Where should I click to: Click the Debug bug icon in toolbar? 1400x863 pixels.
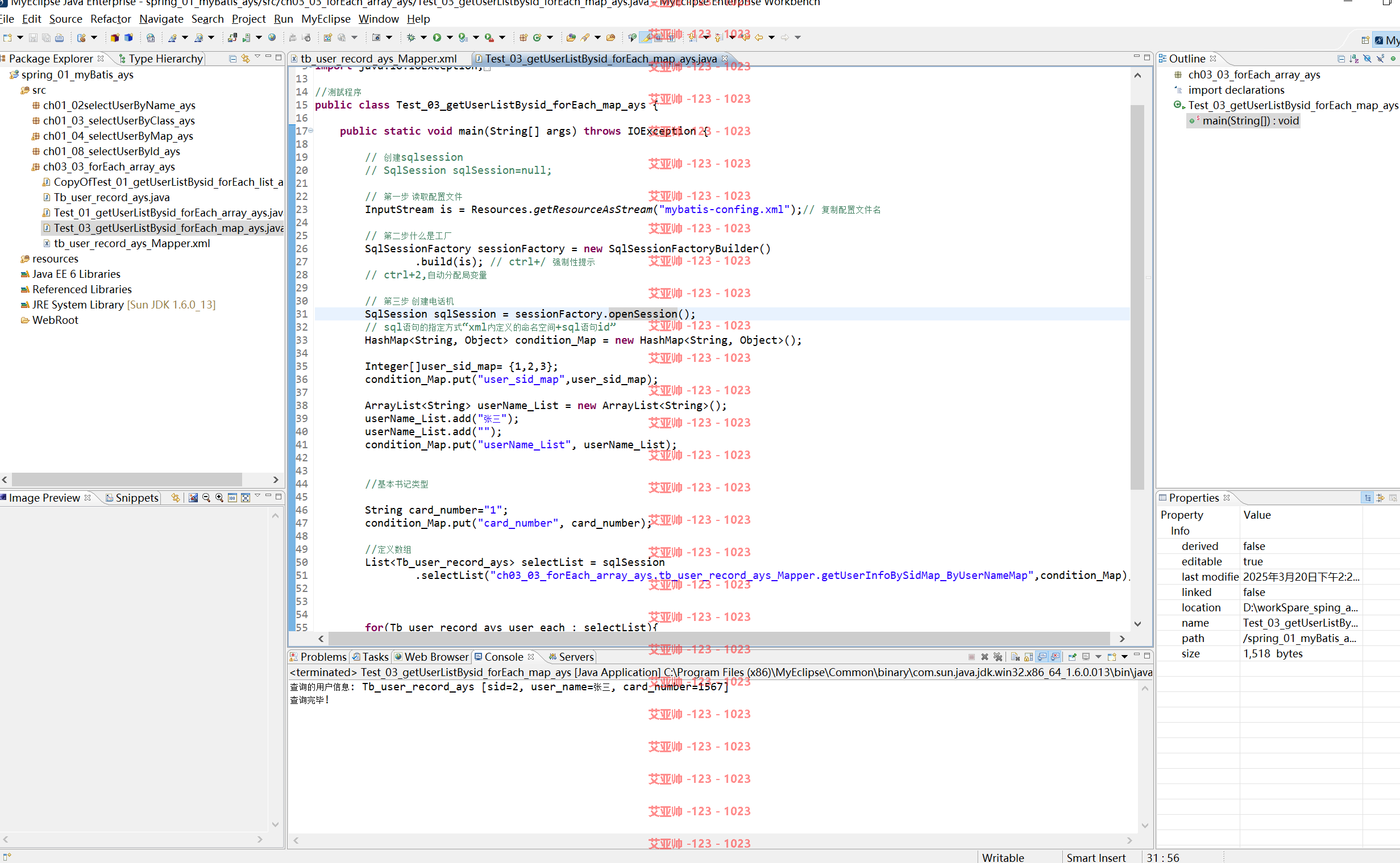click(x=411, y=37)
